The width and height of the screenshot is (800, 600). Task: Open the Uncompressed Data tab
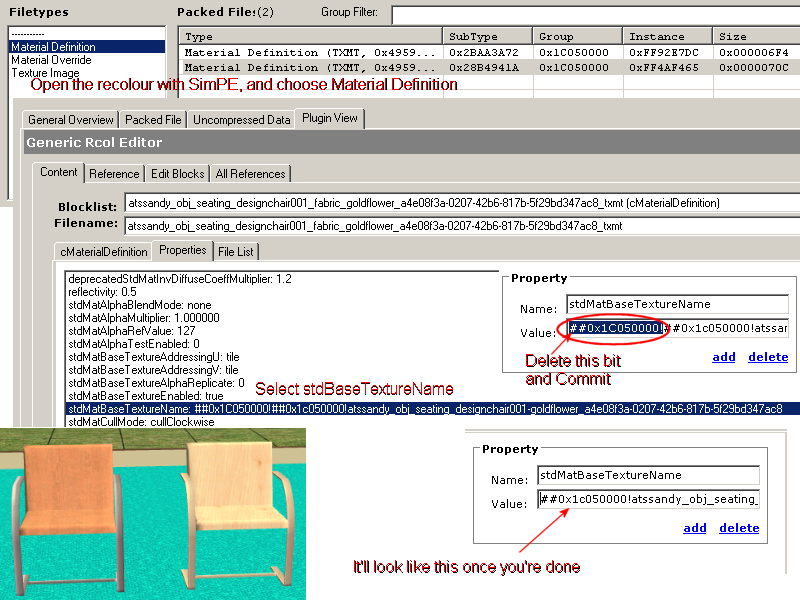241,120
